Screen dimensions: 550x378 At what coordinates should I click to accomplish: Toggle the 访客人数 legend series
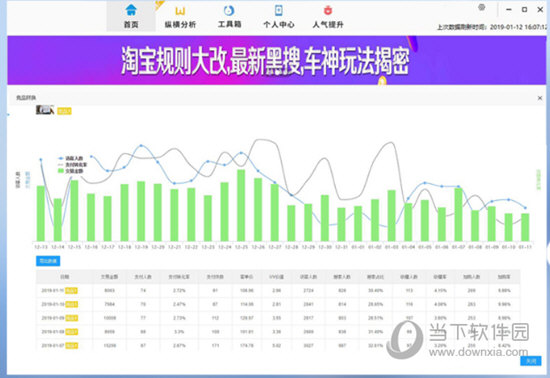click(71, 158)
